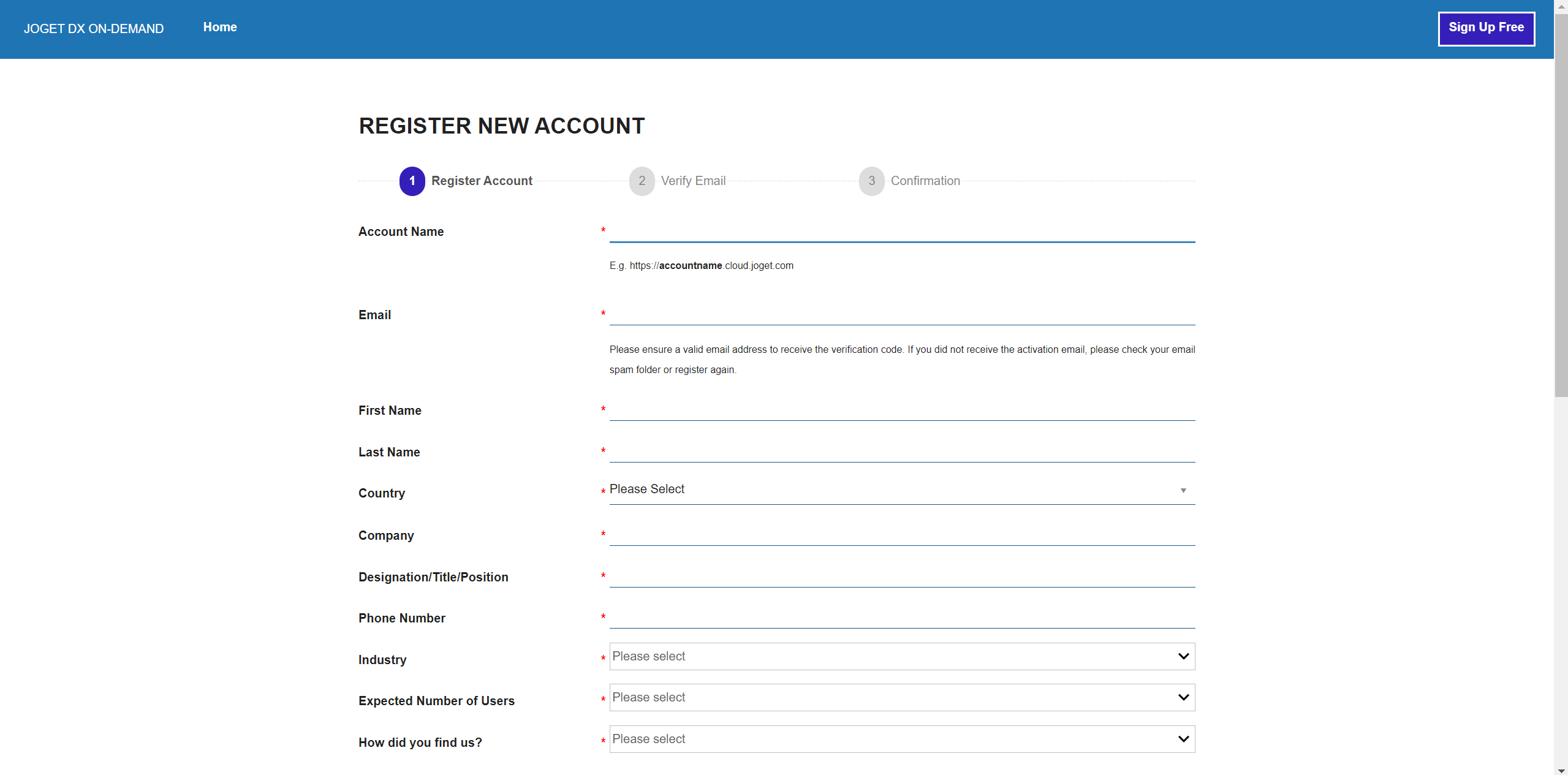The height and width of the screenshot is (775, 1568).
Task: Expand How did you find us dropdown
Action: pos(901,739)
